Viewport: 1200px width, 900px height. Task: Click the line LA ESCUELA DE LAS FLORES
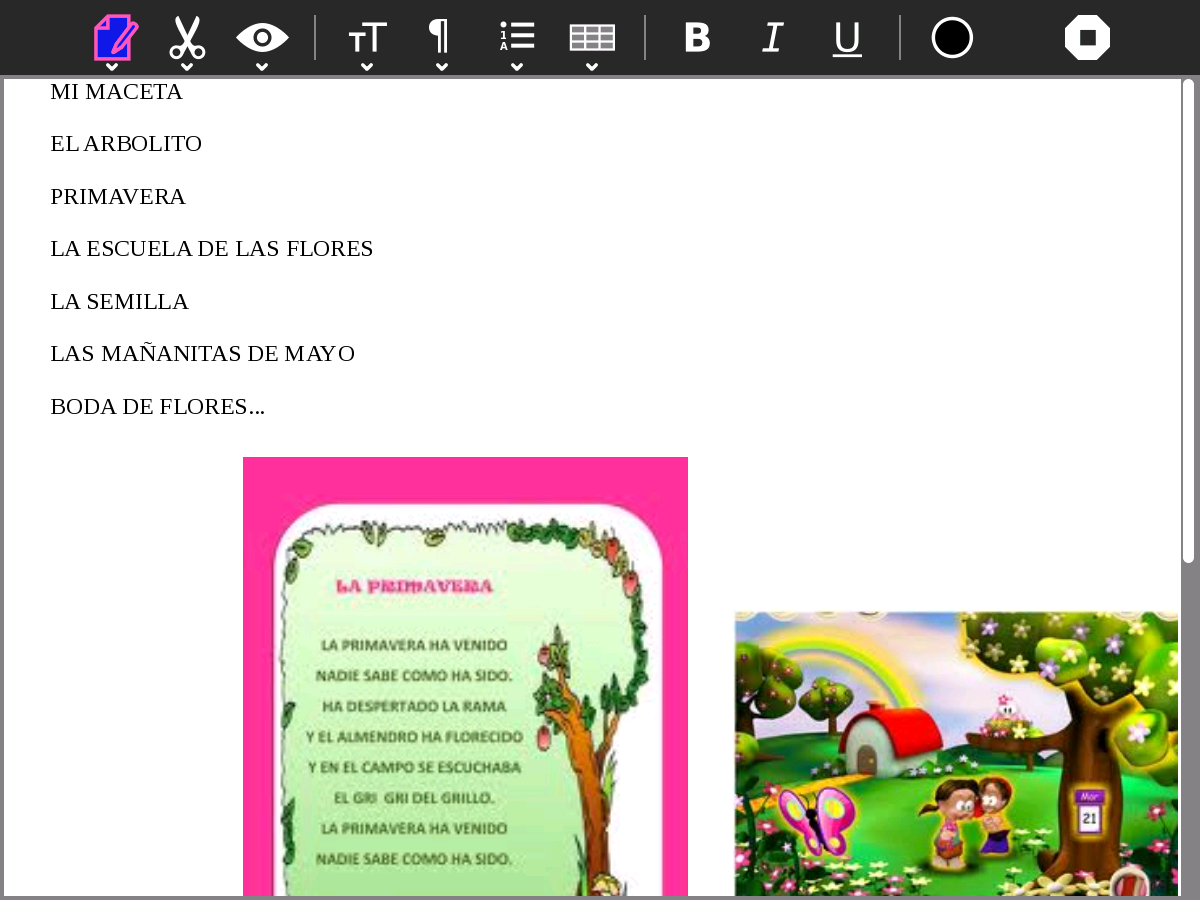pos(211,249)
